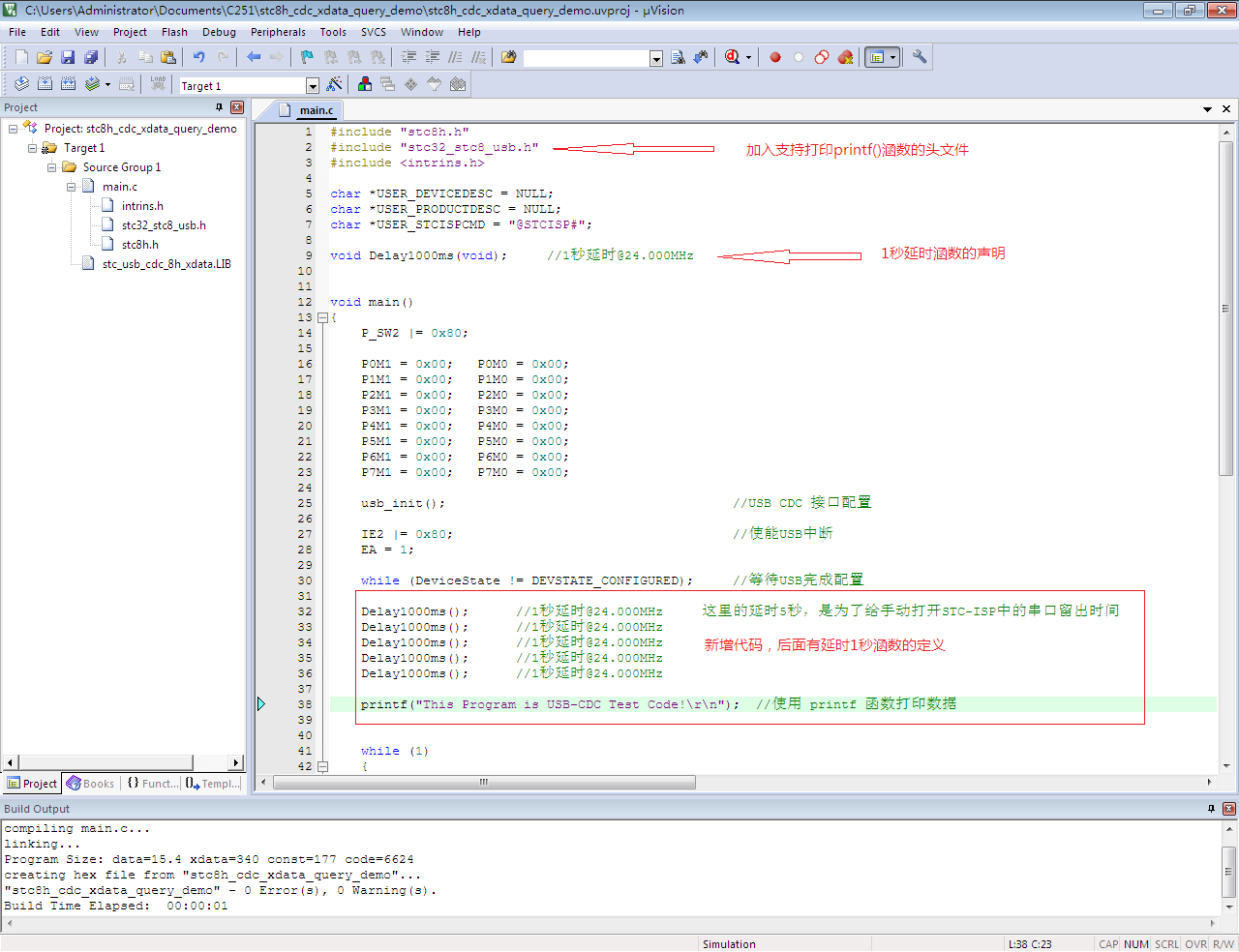The width and height of the screenshot is (1239, 952).
Task: Rebuild all target files icon
Action: (68, 84)
